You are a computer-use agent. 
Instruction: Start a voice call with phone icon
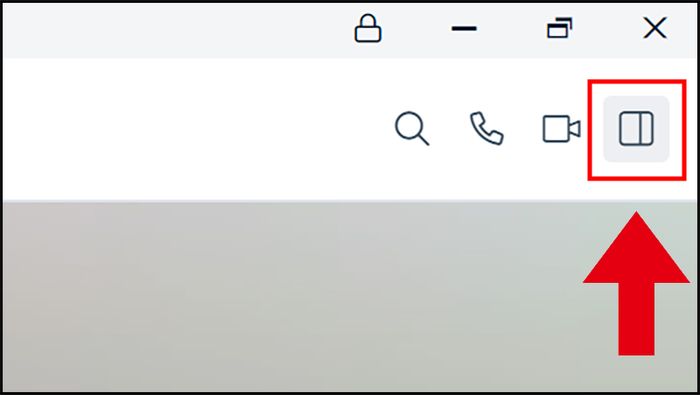tap(487, 129)
